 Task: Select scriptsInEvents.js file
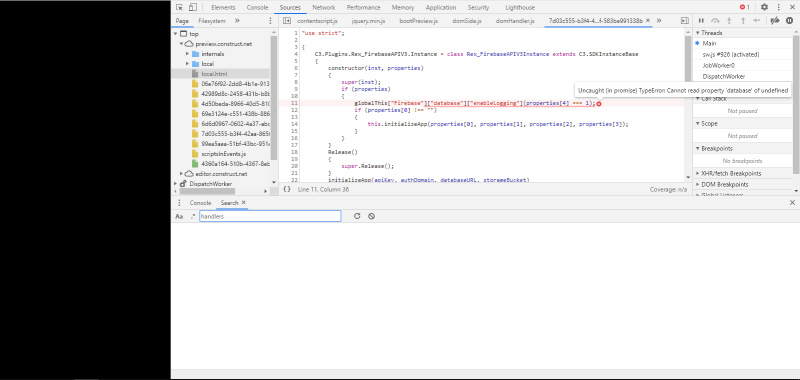[x=222, y=154]
